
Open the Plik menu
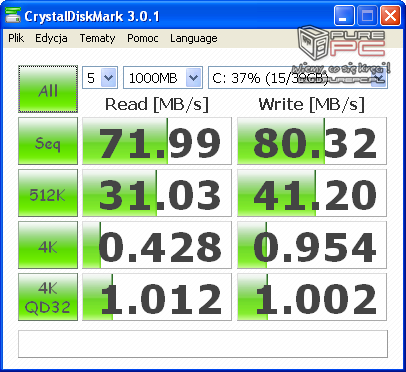coord(16,38)
